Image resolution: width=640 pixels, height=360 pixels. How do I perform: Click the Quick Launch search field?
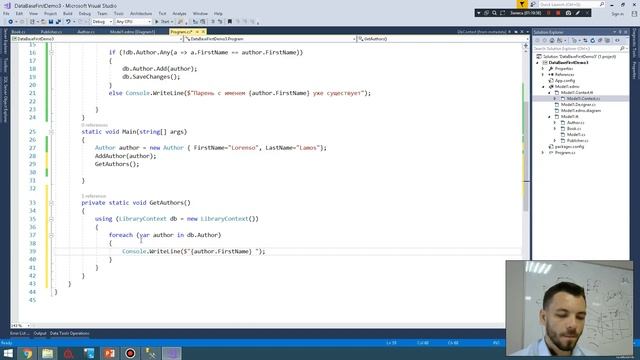(x=572, y=4)
